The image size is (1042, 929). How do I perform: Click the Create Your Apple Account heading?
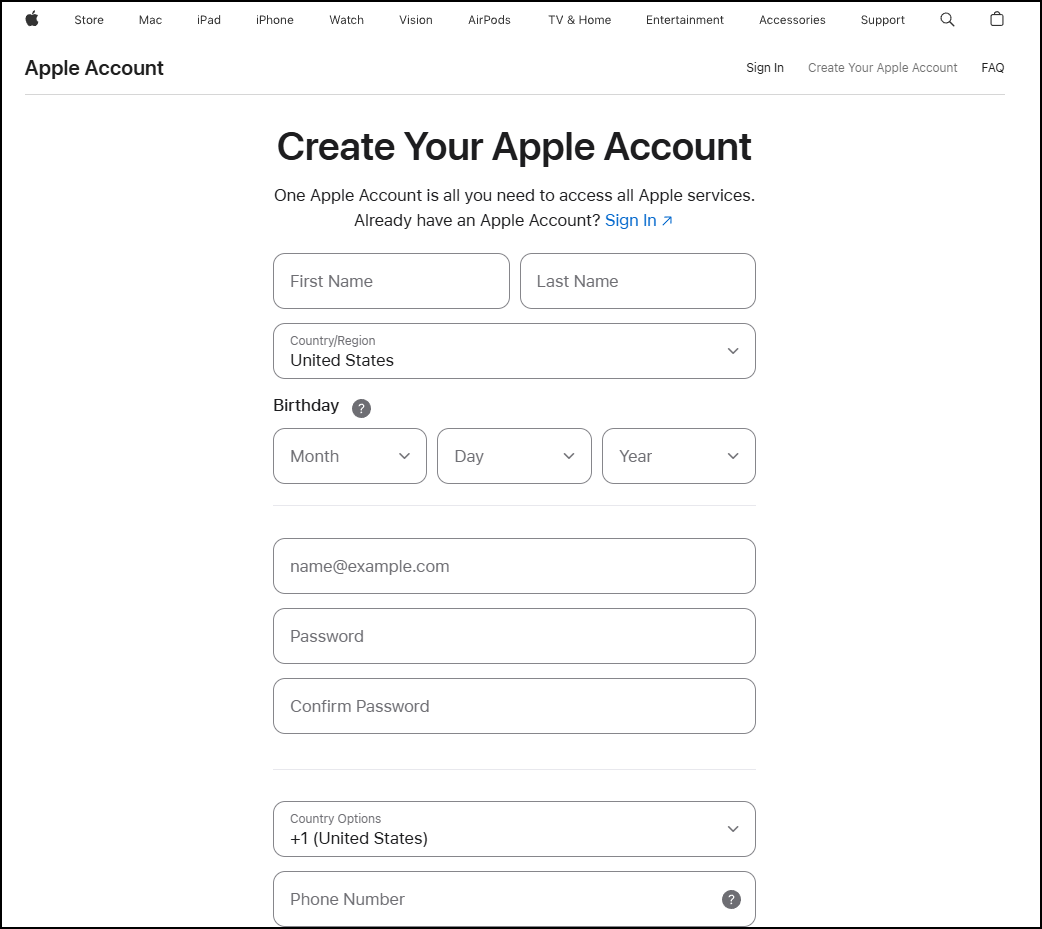pyautogui.click(x=514, y=146)
